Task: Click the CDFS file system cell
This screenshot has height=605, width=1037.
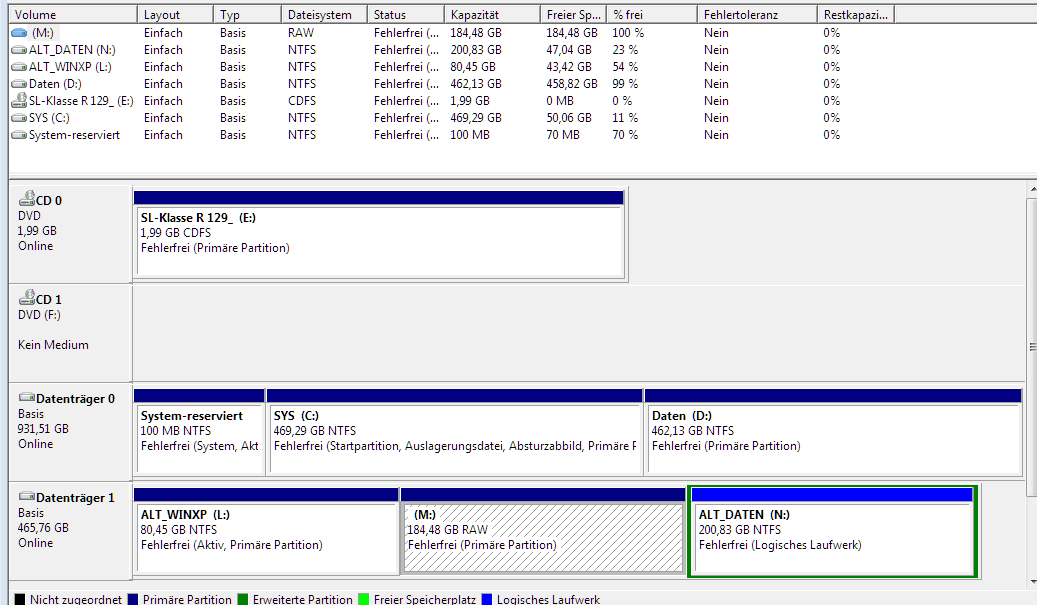Action: 302,101
